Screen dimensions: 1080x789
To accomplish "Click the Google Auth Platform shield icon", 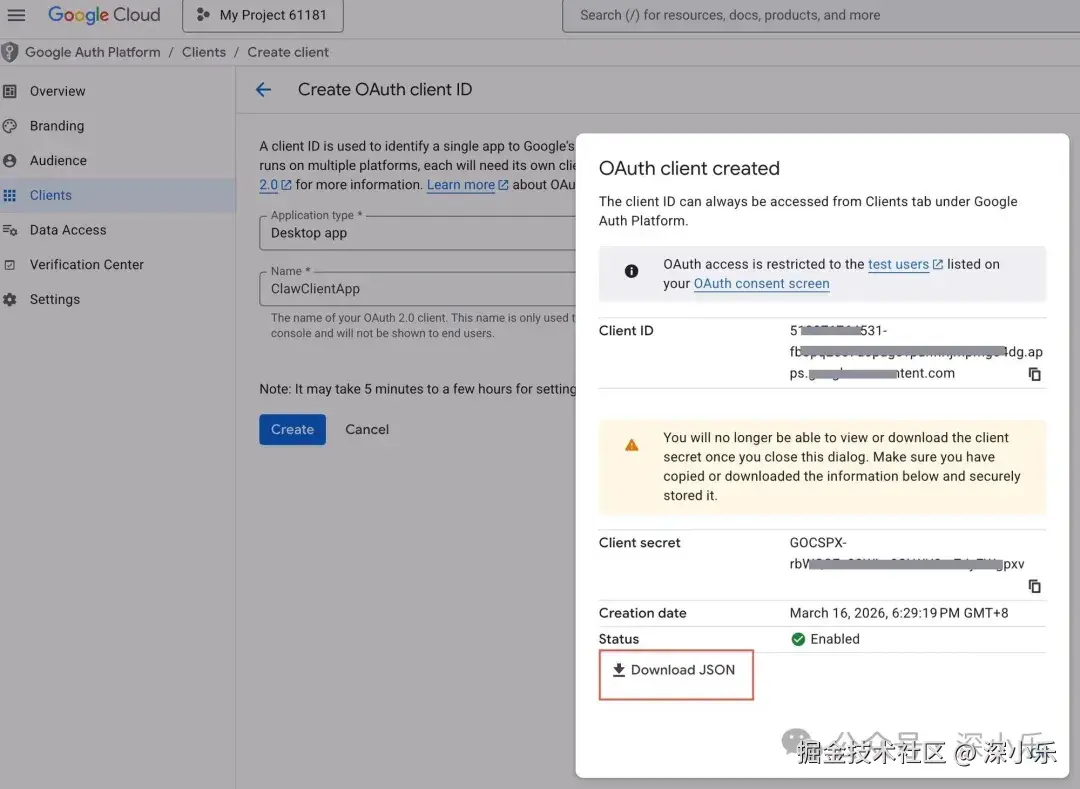I will (x=10, y=52).
